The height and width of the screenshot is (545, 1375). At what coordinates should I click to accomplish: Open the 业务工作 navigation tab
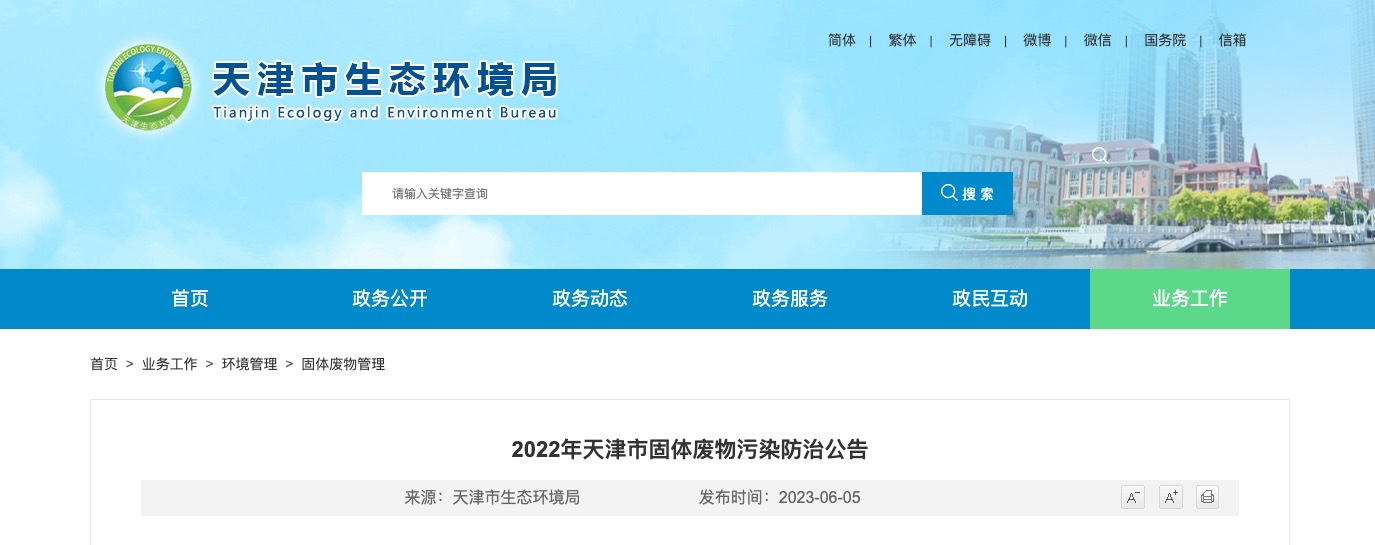[1190, 298]
